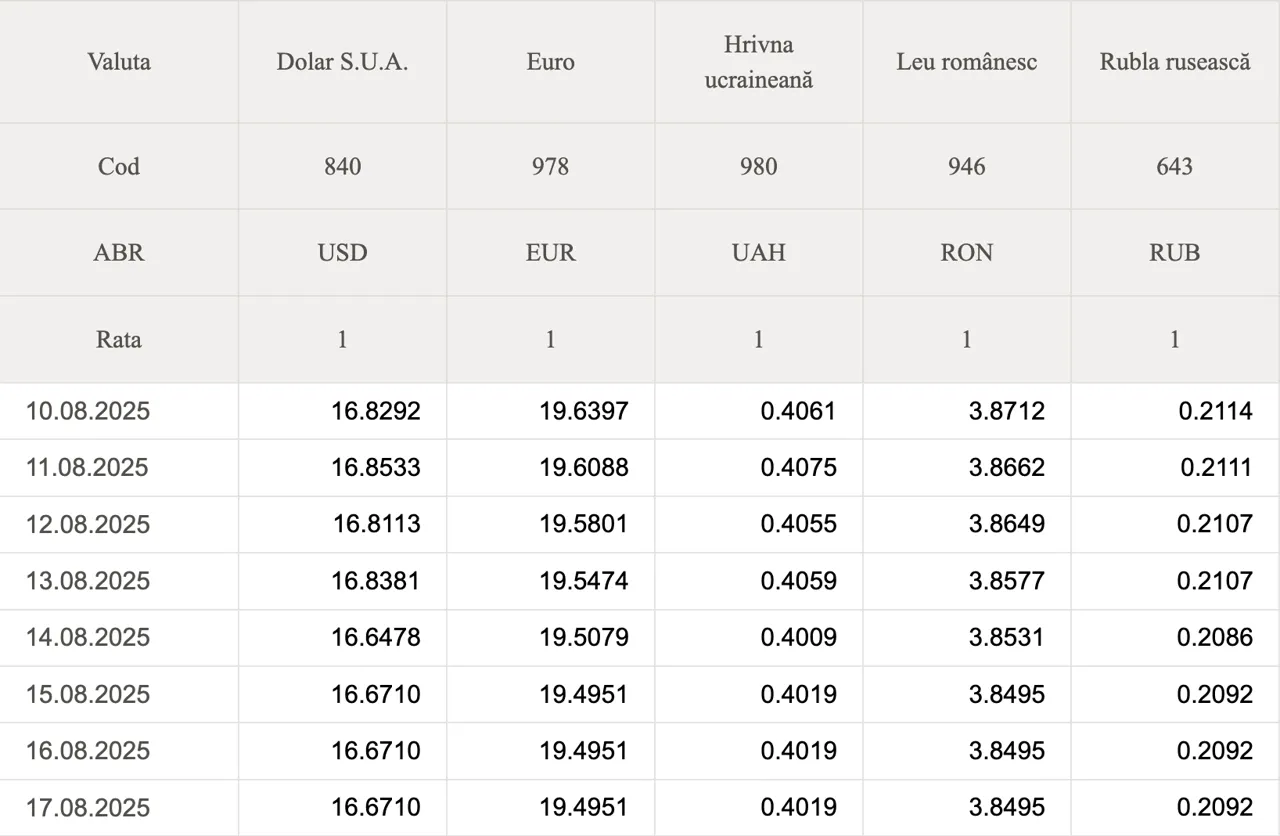Select the RON rate 3.8577
The width and height of the screenshot is (1280, 836).
click(1006, 581)
